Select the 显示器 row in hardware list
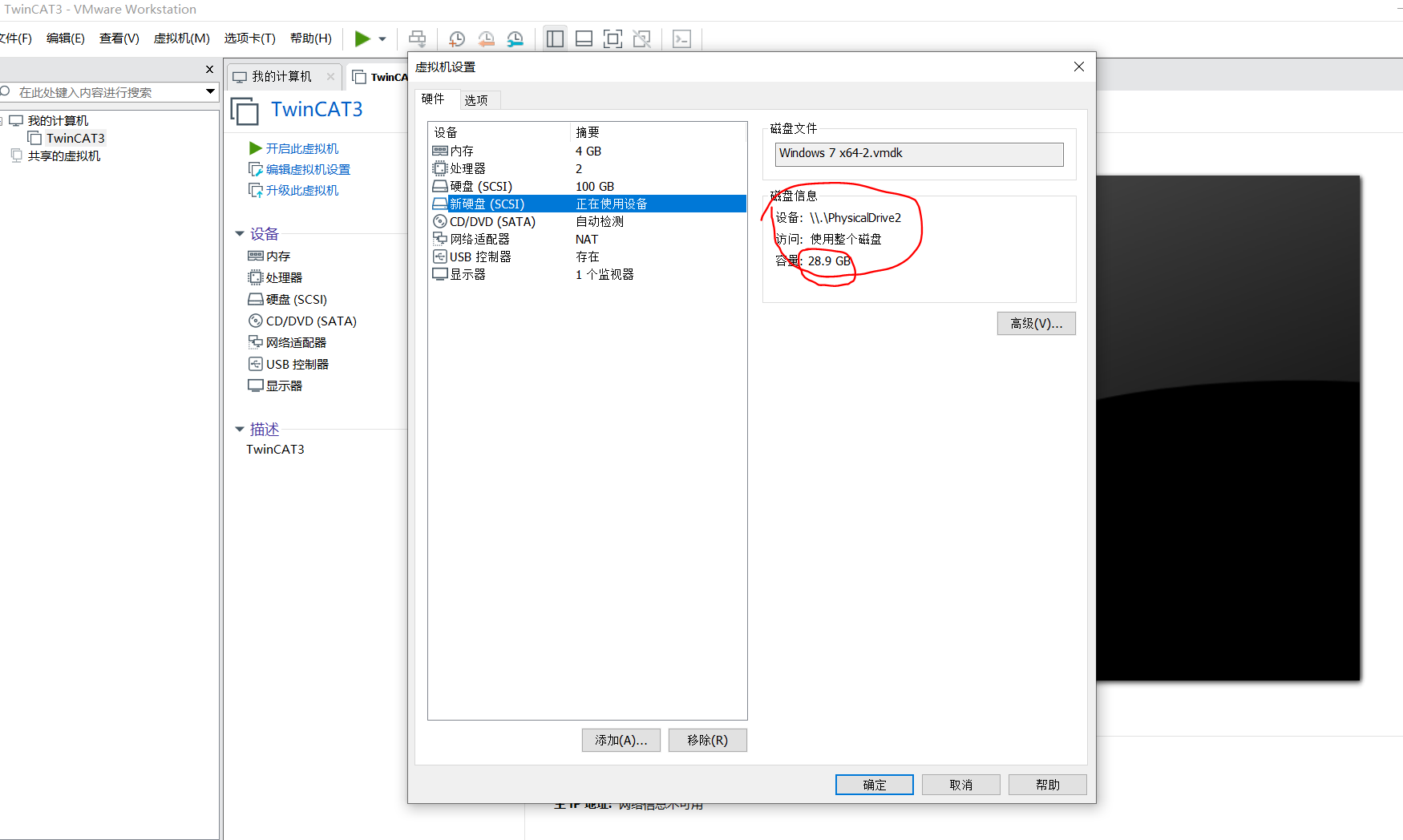This screenshot has width=1403, height=840. pos(588,274)
